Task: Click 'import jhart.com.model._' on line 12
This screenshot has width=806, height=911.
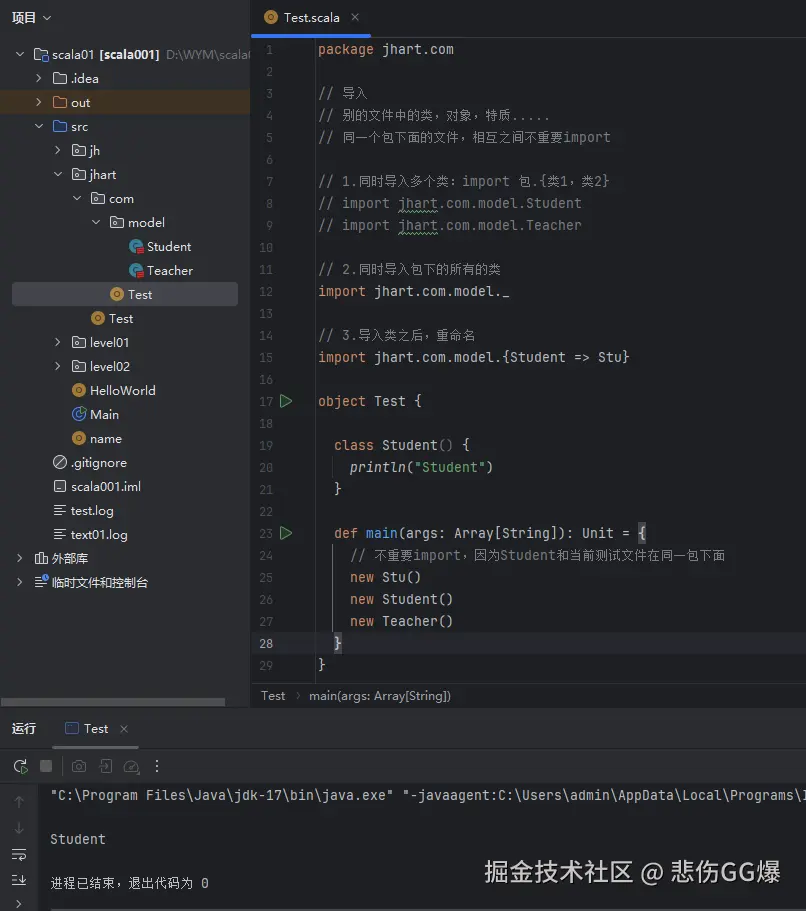Action: [414, 291]
